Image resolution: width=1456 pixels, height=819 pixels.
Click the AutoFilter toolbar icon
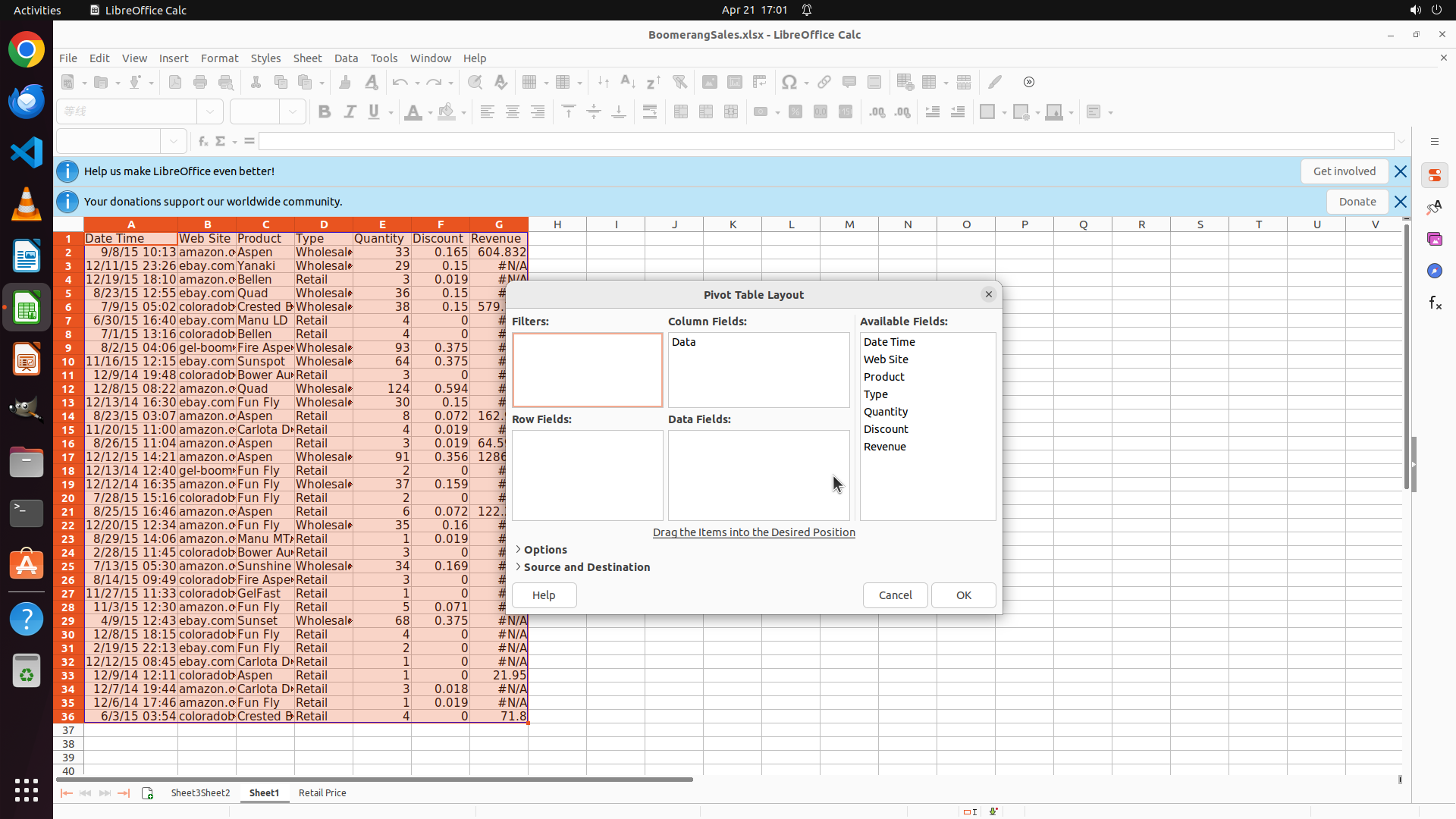(x=679, y=82)
